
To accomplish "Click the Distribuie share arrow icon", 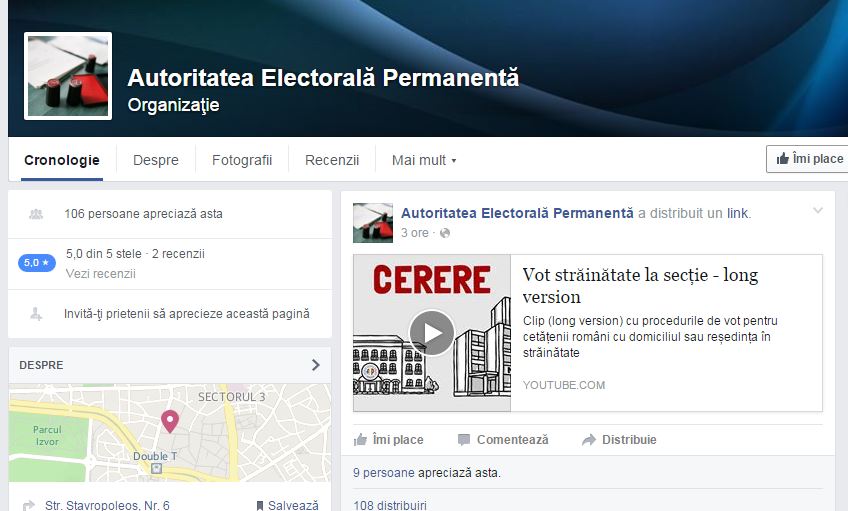I will 588,440.
